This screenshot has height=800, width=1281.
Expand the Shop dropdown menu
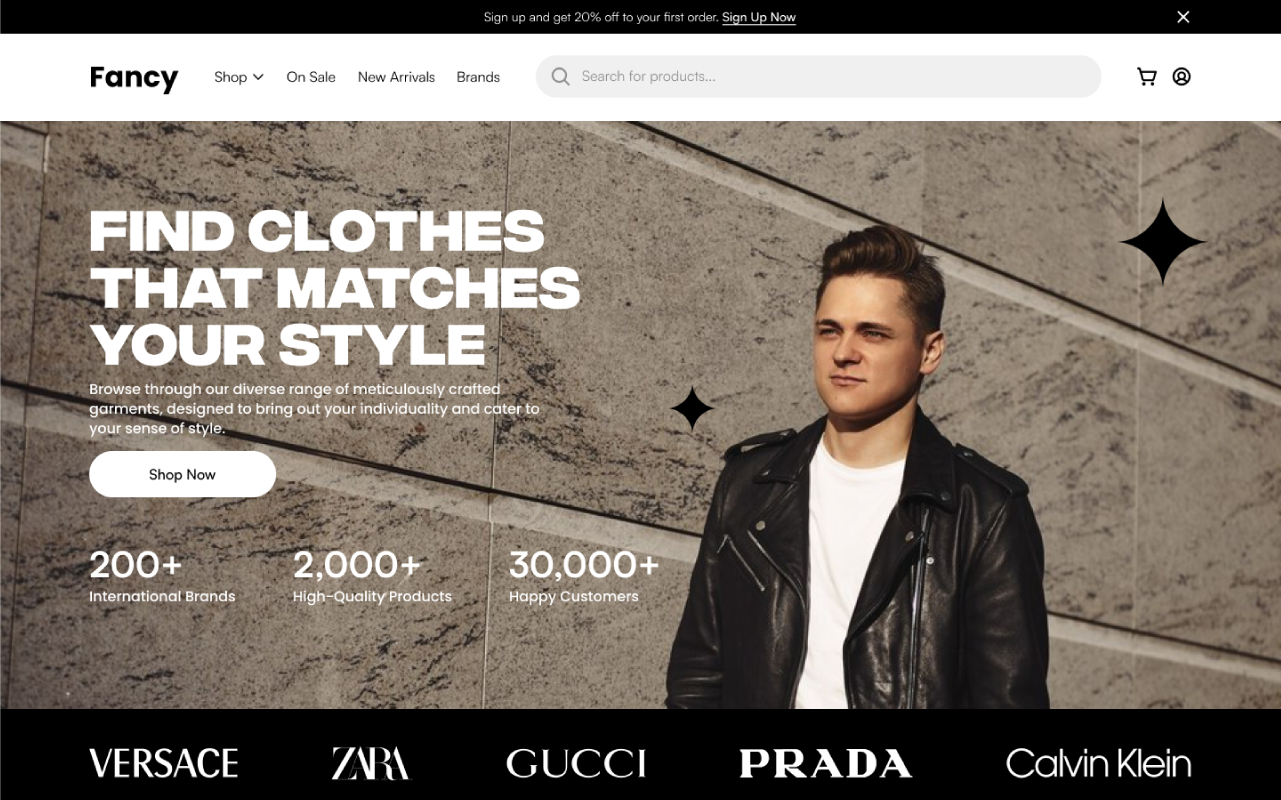239,77
